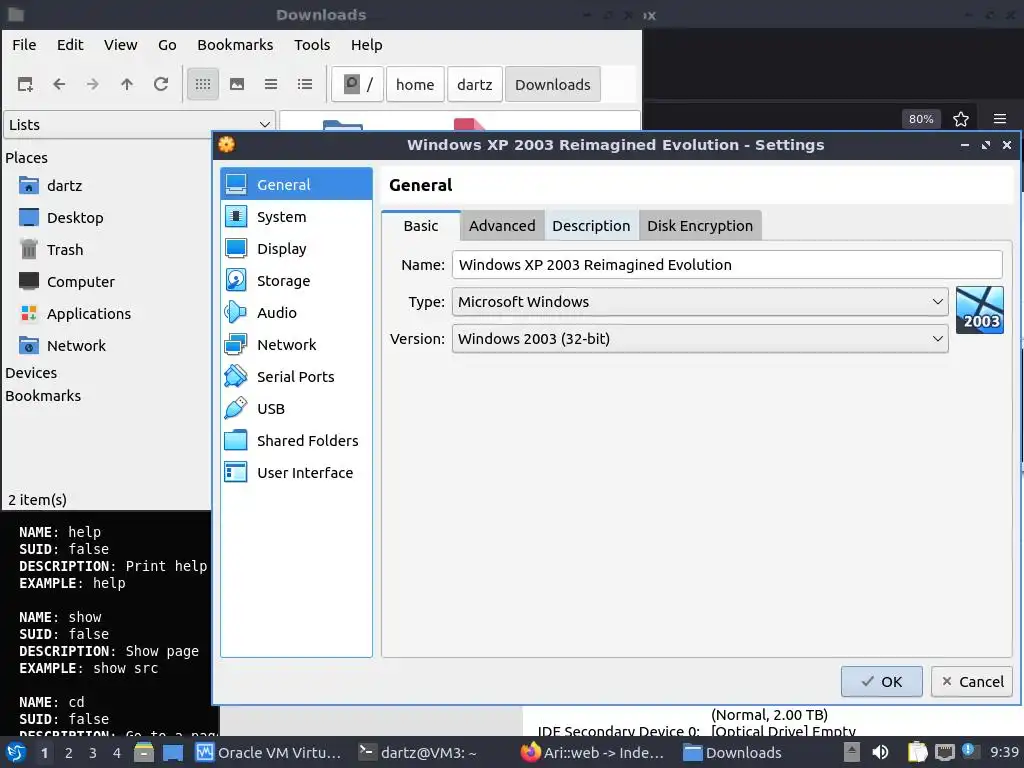Reload the Downloads folder view

[x=161, y=84]
